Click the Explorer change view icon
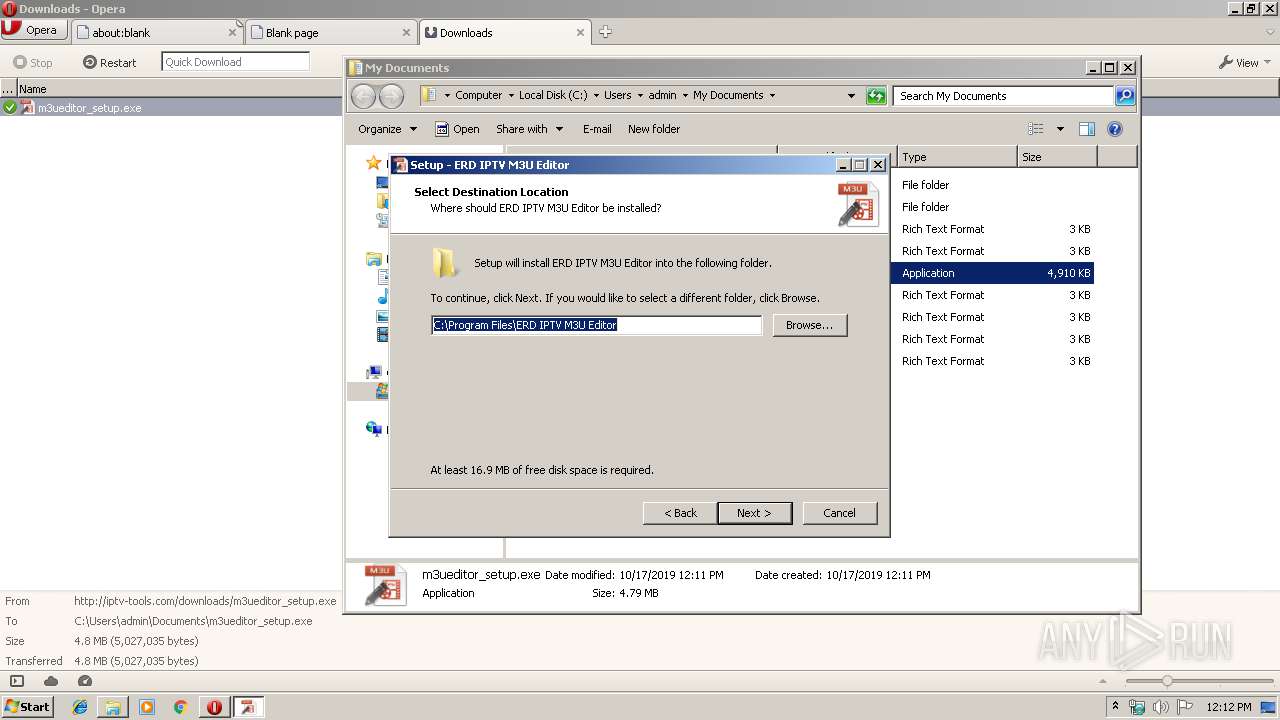The image size is (1280, 720). (1036, 129)
